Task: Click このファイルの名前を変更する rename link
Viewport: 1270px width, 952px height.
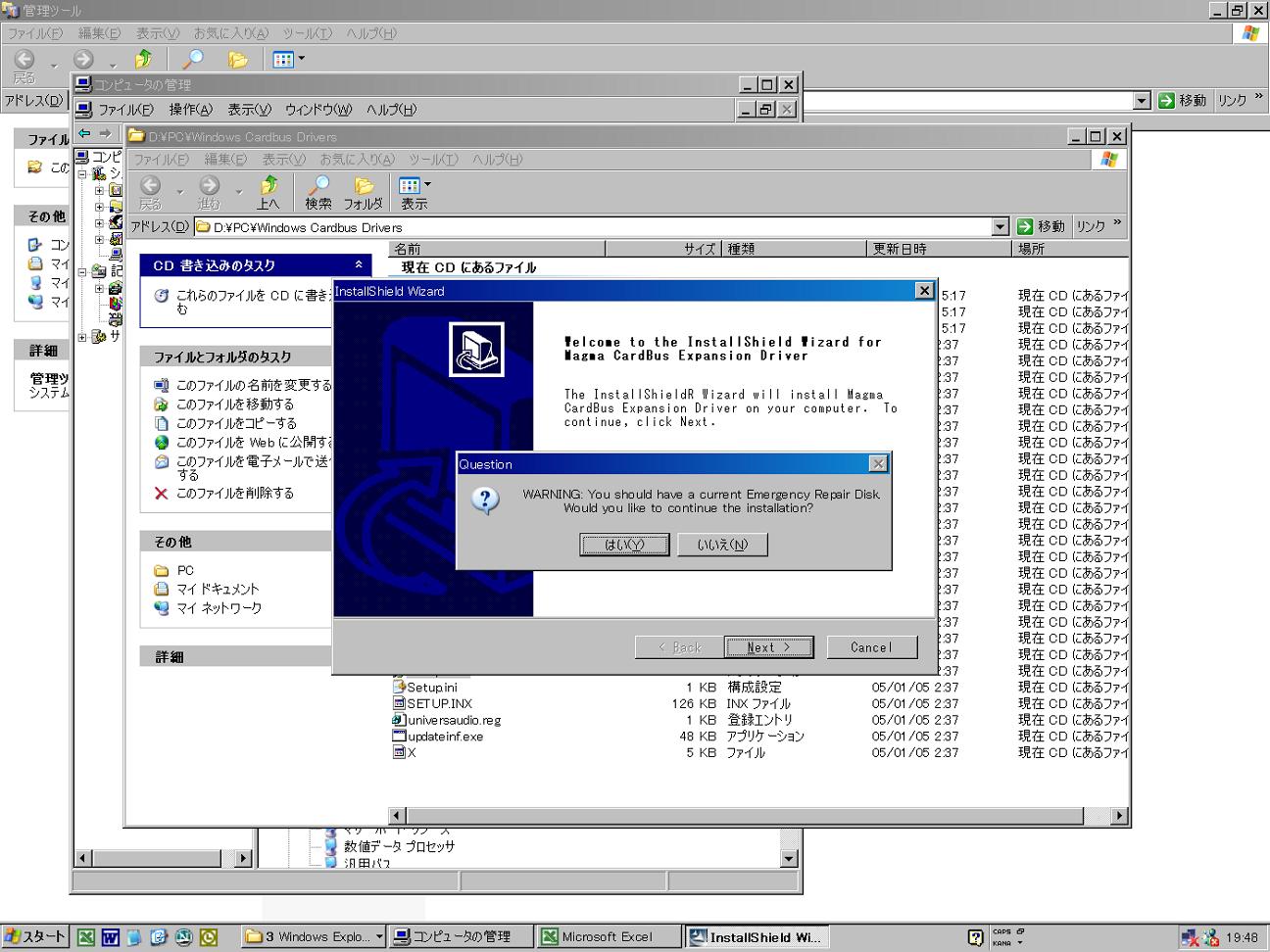Action: [x=254, y=385]
